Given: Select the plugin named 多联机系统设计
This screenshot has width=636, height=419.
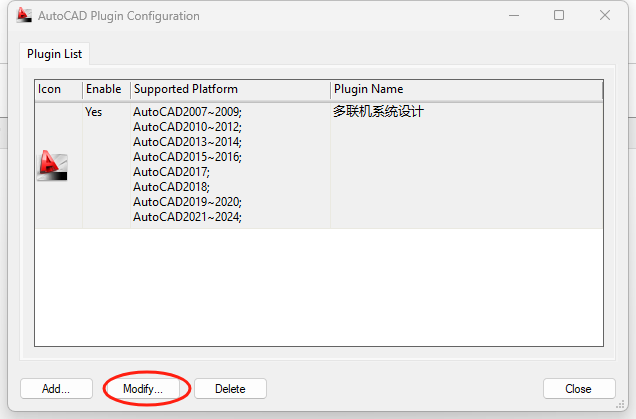Looking at the screenshot, I should 378,113.
